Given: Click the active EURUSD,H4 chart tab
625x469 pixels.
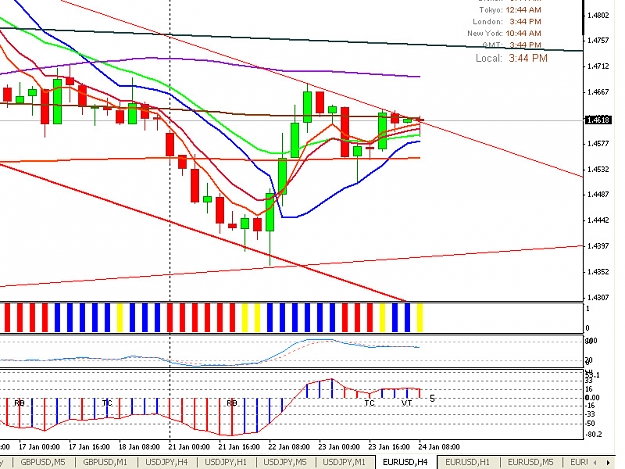Looking at the screenshot, I should tap(405, 462).
